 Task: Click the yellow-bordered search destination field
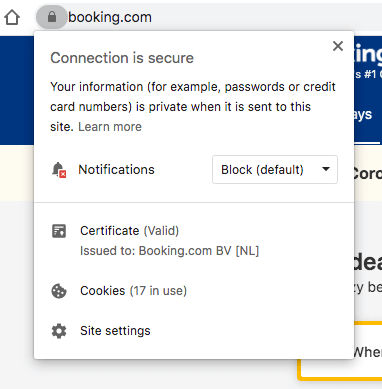point(340,351)
